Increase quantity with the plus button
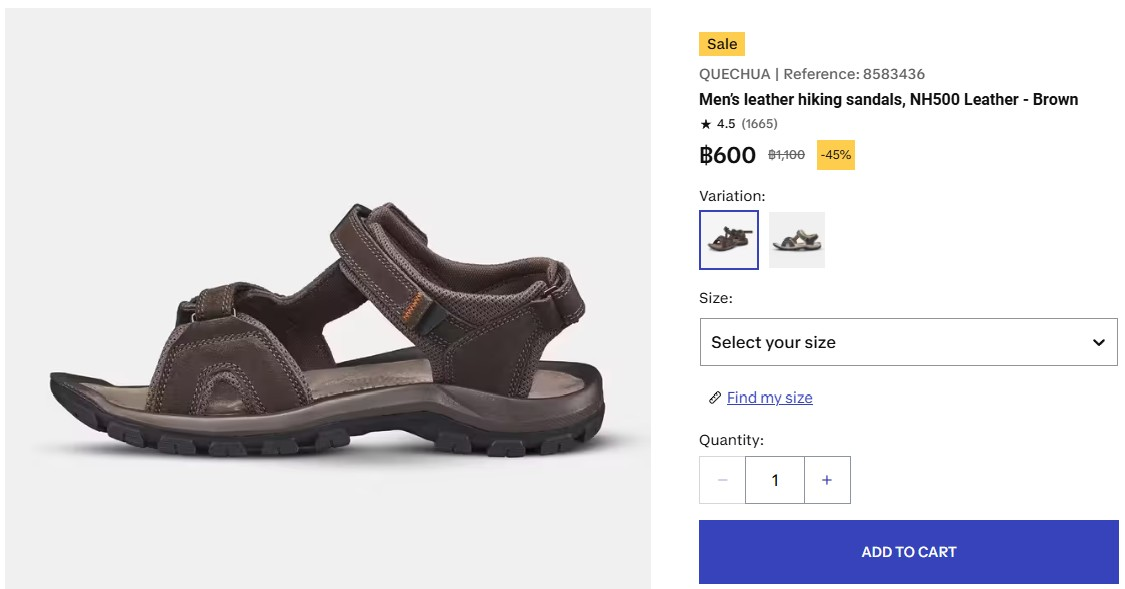Viewport: 1125px width, 589px height. [827, 480]
